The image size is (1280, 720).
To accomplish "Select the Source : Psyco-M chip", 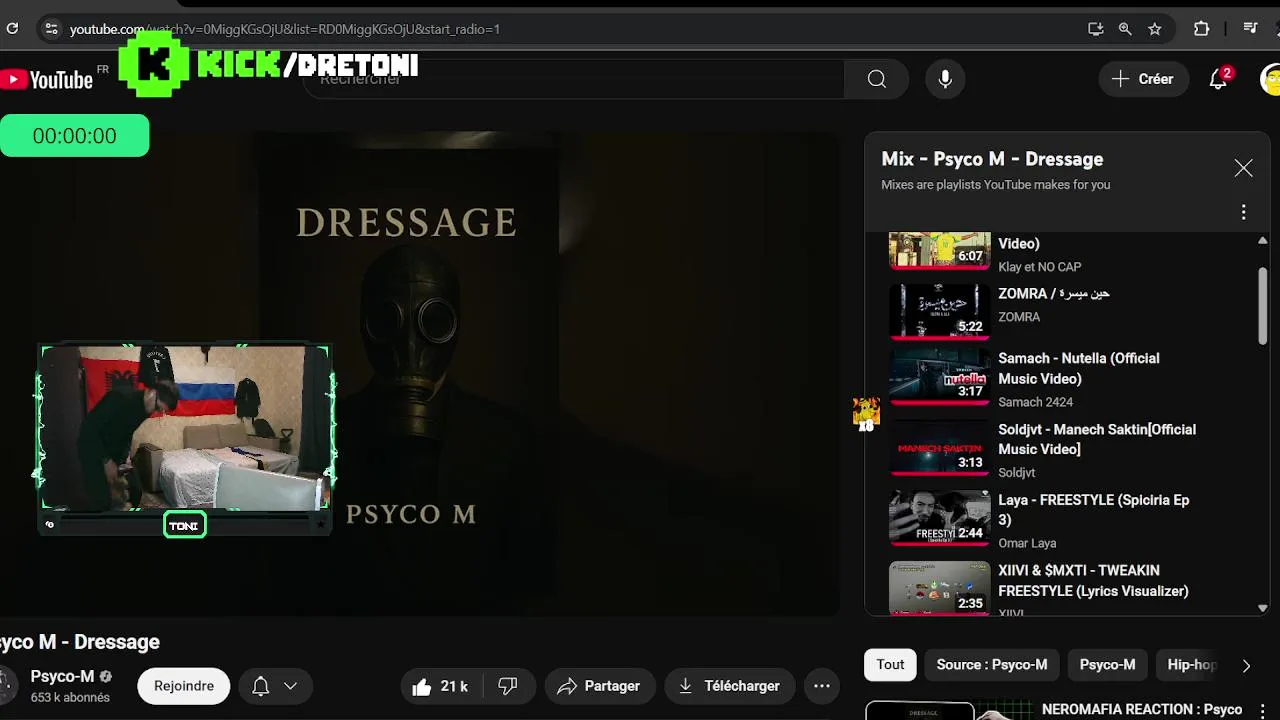I will pyautogui.click(x=992, y=664).
